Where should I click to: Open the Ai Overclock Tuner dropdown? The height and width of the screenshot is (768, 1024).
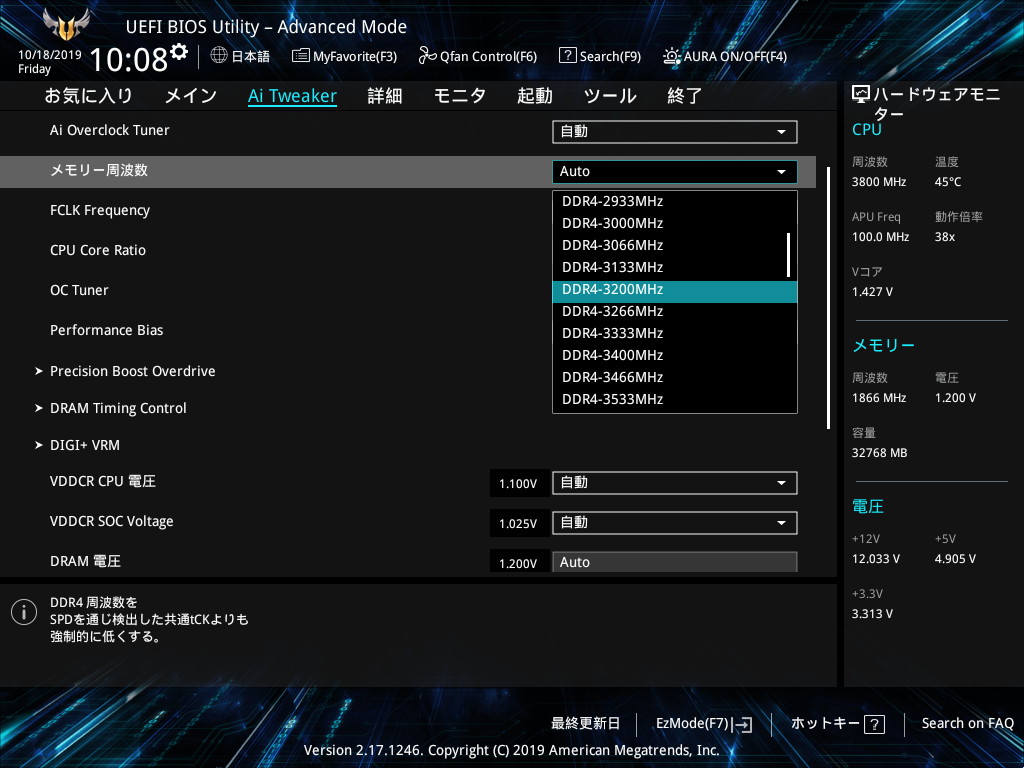tap(675, 132)
